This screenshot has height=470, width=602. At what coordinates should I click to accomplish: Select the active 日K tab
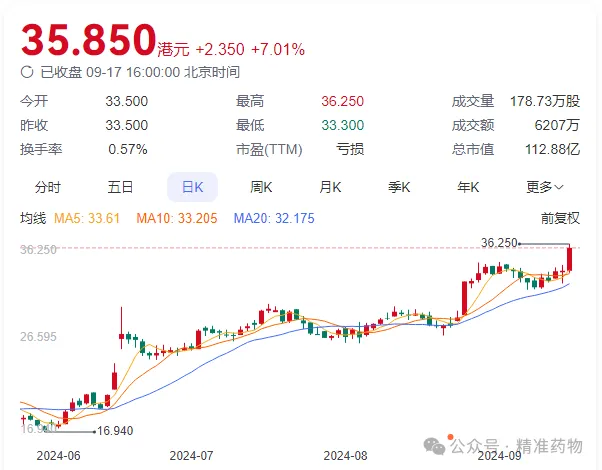click(x=191, y=187)
